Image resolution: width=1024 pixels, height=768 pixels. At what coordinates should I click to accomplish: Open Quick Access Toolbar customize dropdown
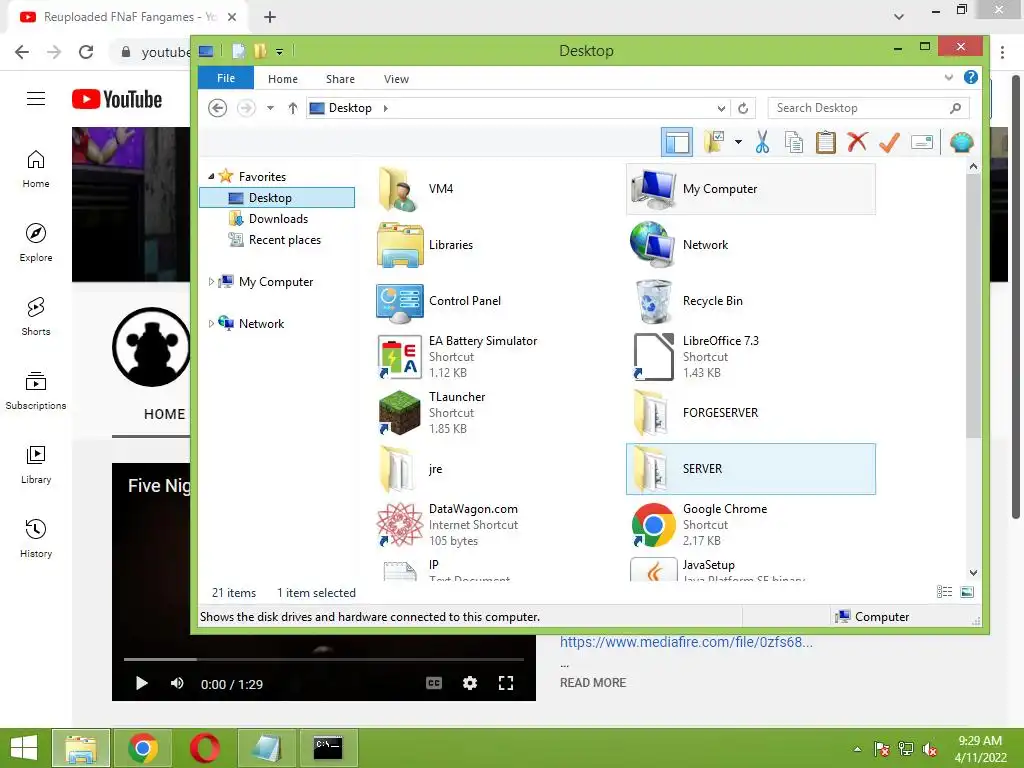(280, 51)
